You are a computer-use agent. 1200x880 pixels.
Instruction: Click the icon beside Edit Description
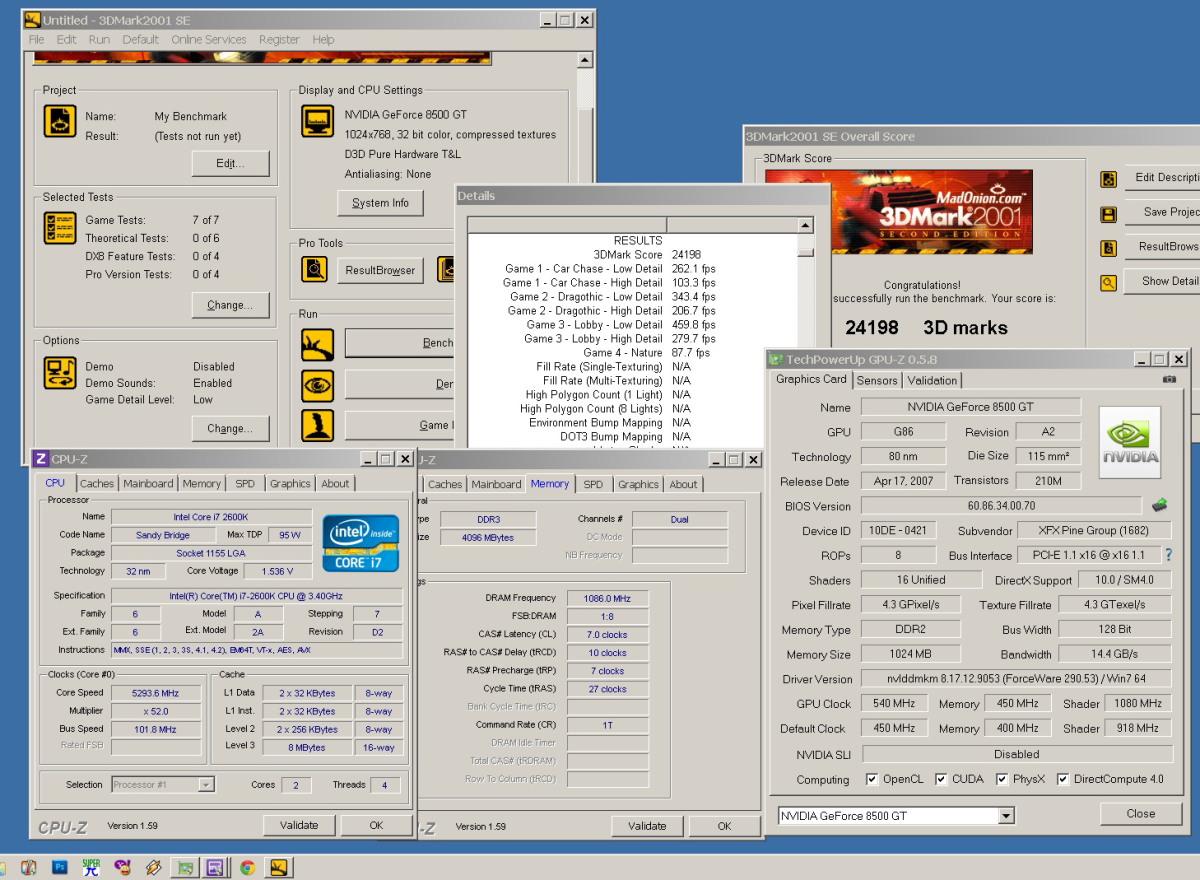coord(1108,179)
